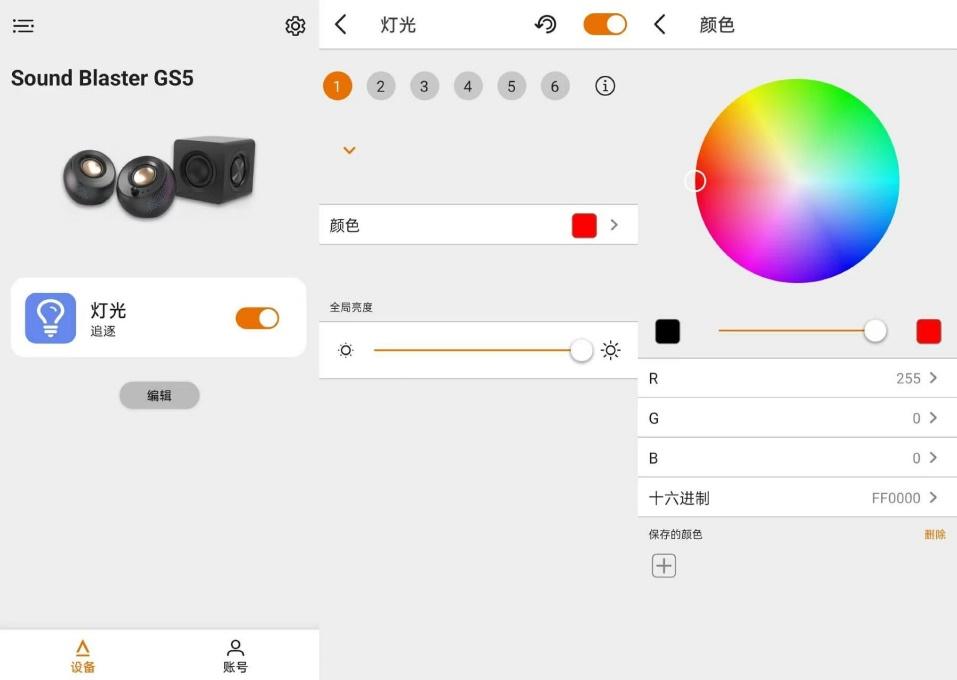Viewport: 957px width, 680px height.
Task: Select the 设备 tab
Action: point(83,653)
